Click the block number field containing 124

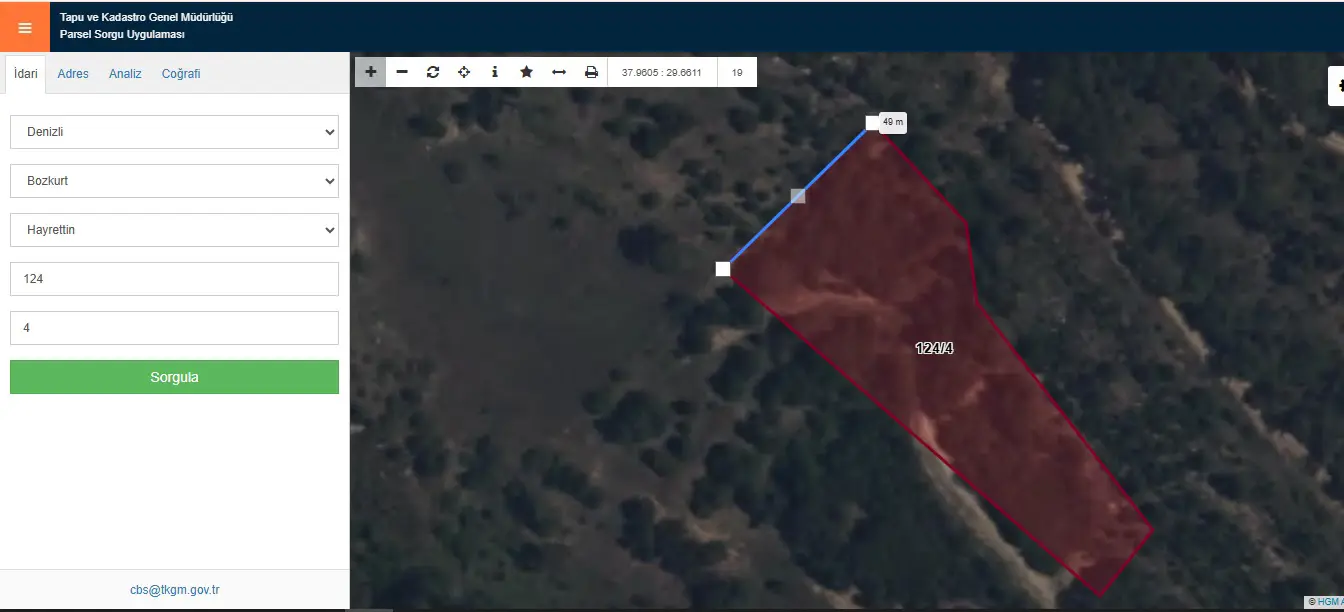click(174, 279)
